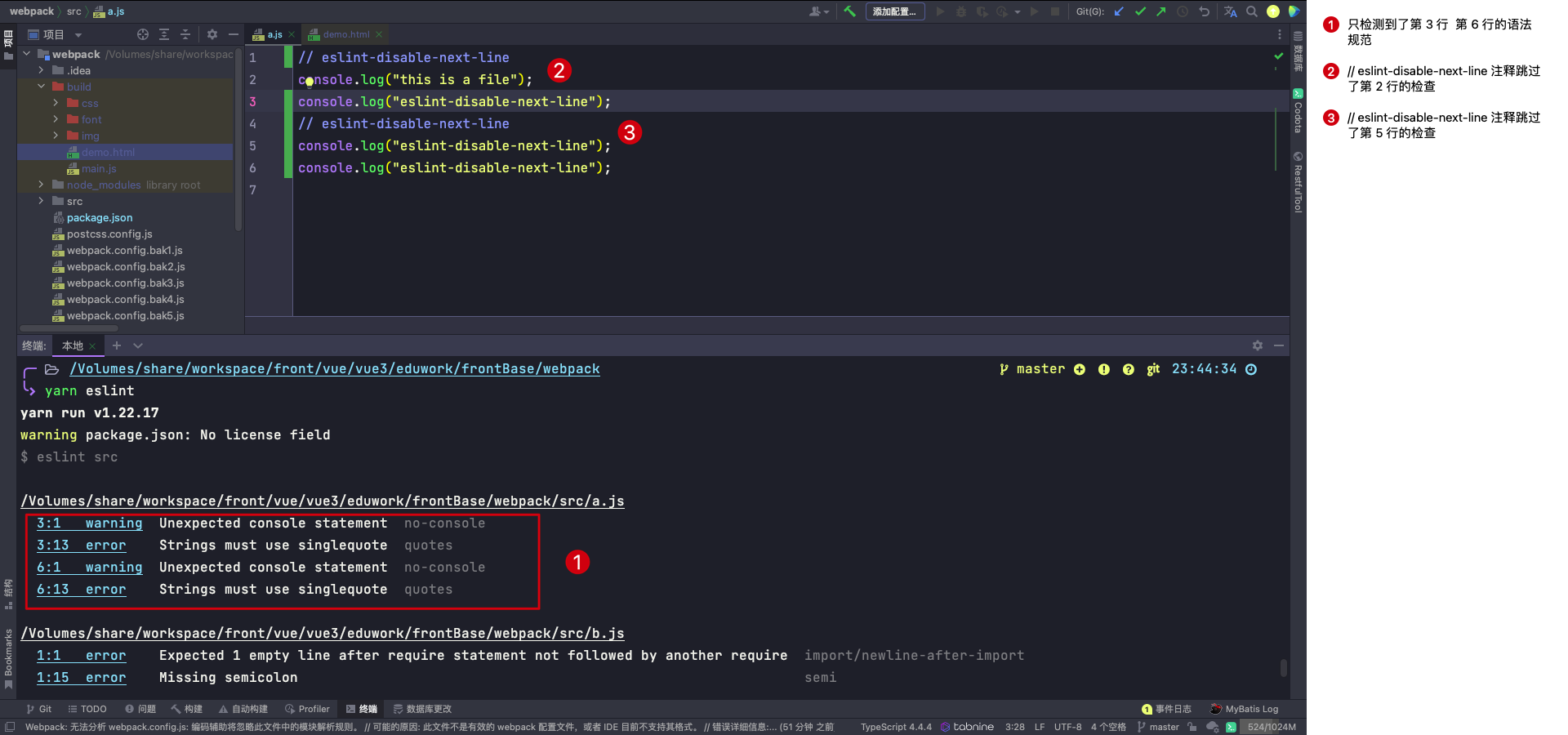This screenshot has height=735, width=1568.
Task: Click the rollback undo icon
Action: (x=1204, y=11)
